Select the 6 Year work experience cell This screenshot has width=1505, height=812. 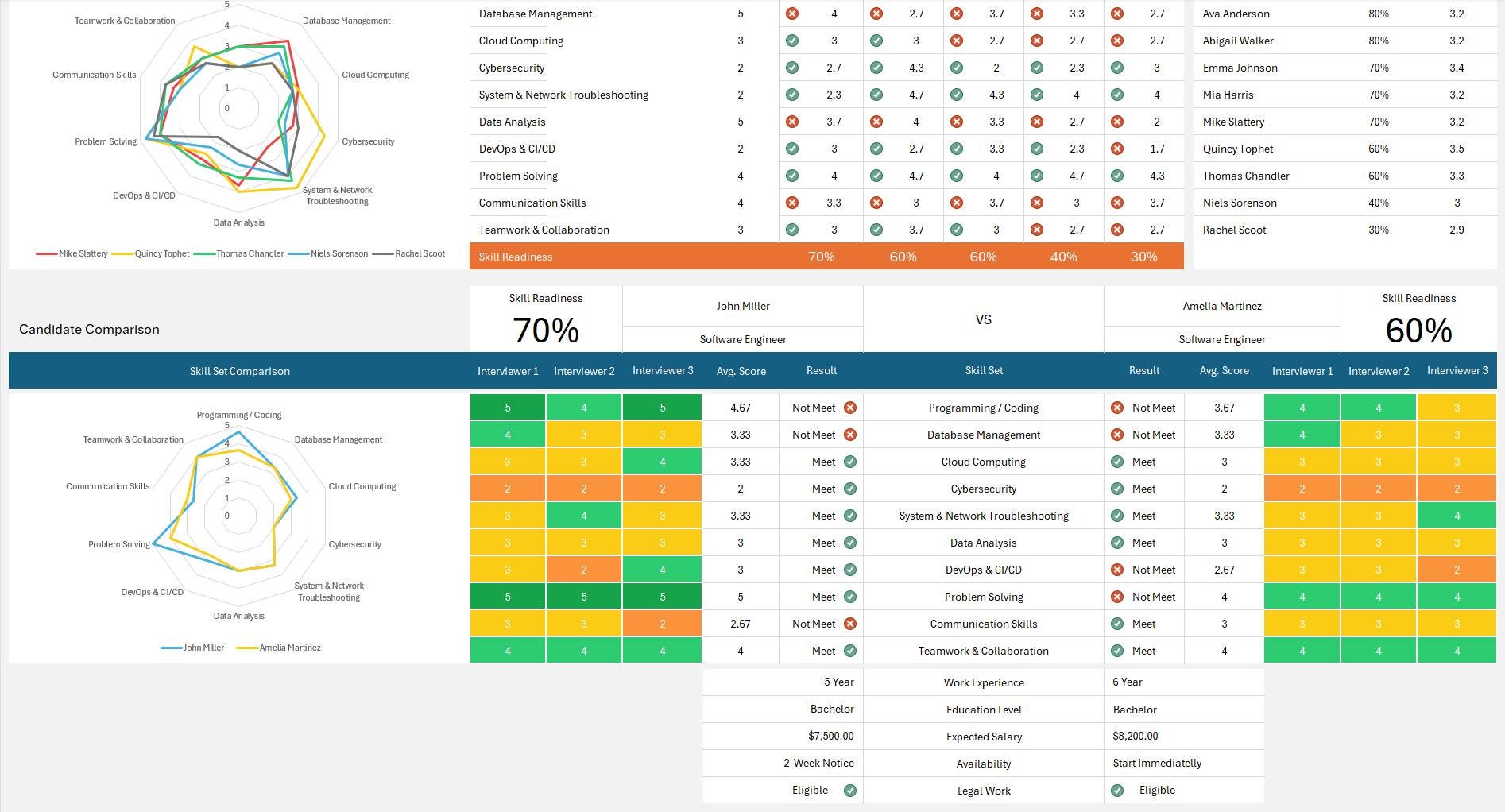(1184, 682)
